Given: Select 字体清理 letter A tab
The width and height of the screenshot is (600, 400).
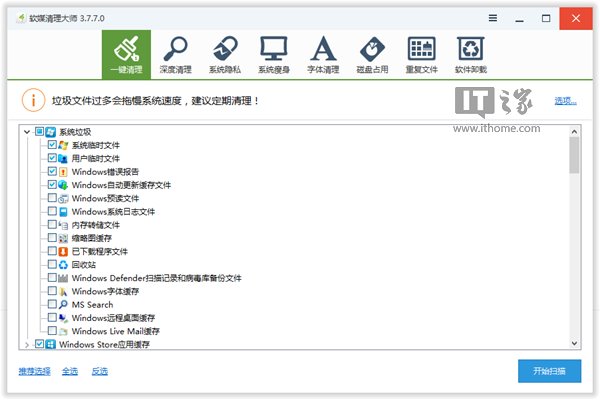Looking at the screenshot, I should click(x=323, y=55).
